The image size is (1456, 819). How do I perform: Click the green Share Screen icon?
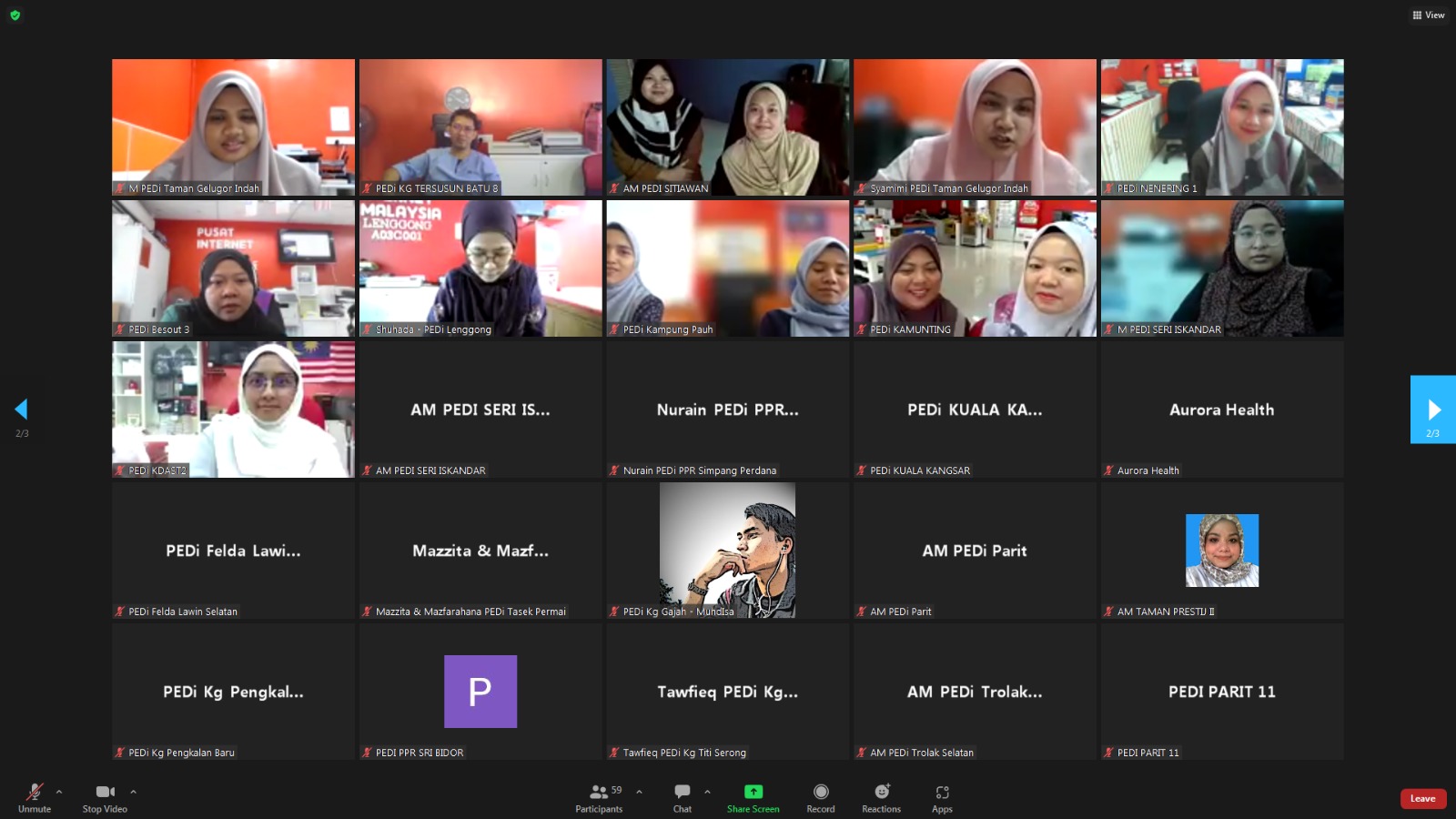click(x=753, y=792)
